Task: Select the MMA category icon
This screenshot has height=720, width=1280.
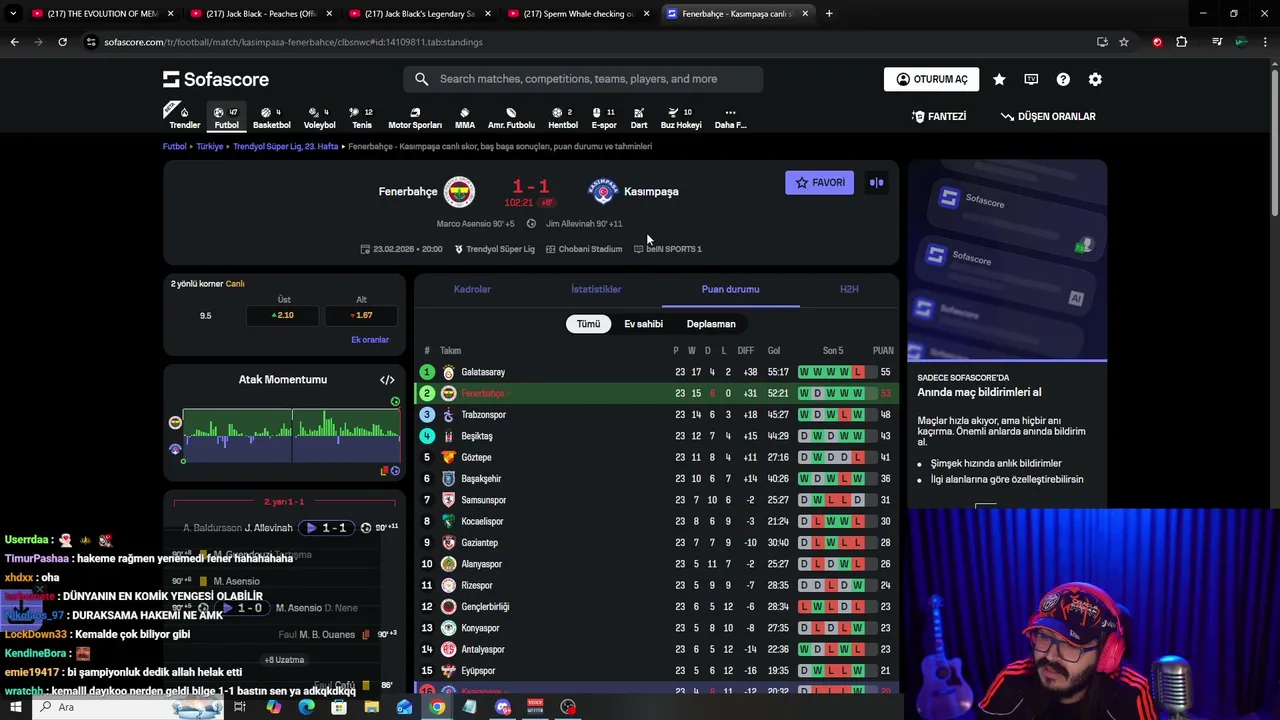Action: (465, 117)
